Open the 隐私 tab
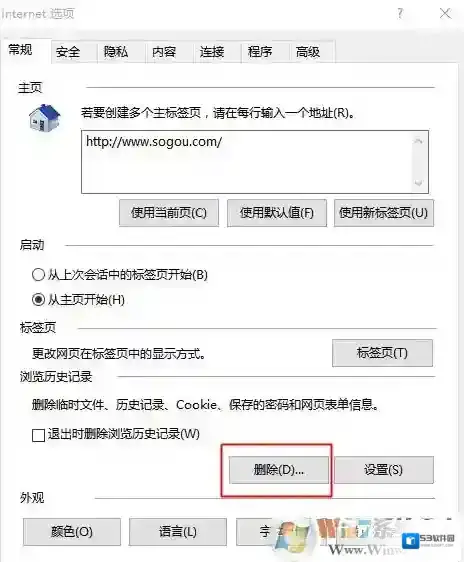This screenshot has width=464, height=562. pos(116,52)
